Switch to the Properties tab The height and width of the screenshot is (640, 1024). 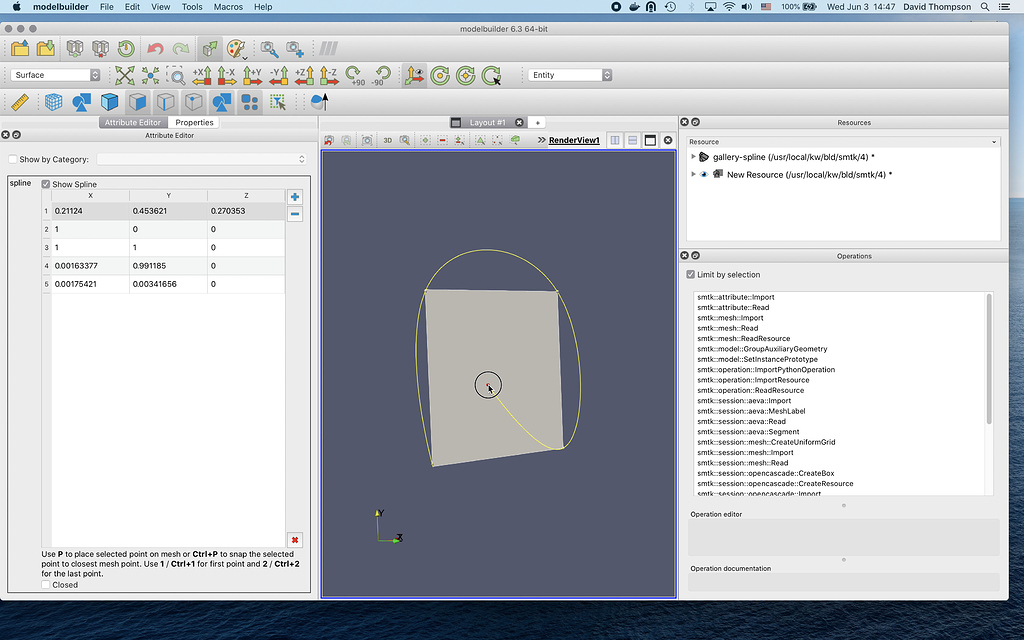point(194,122)
